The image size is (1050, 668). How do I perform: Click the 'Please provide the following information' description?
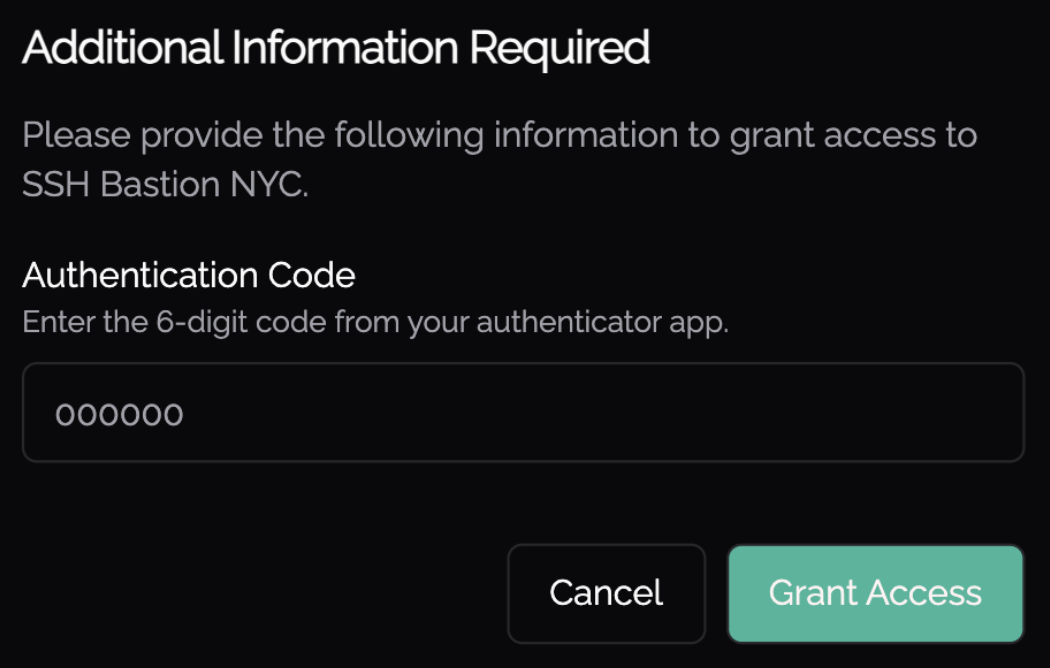(x=499, y=136)
